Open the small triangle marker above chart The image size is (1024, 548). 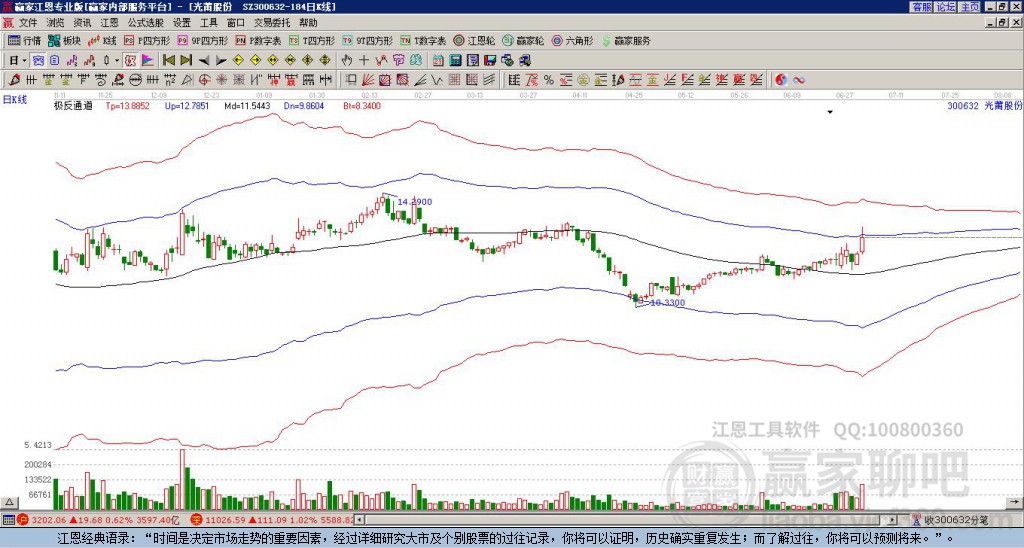point(830,112)
